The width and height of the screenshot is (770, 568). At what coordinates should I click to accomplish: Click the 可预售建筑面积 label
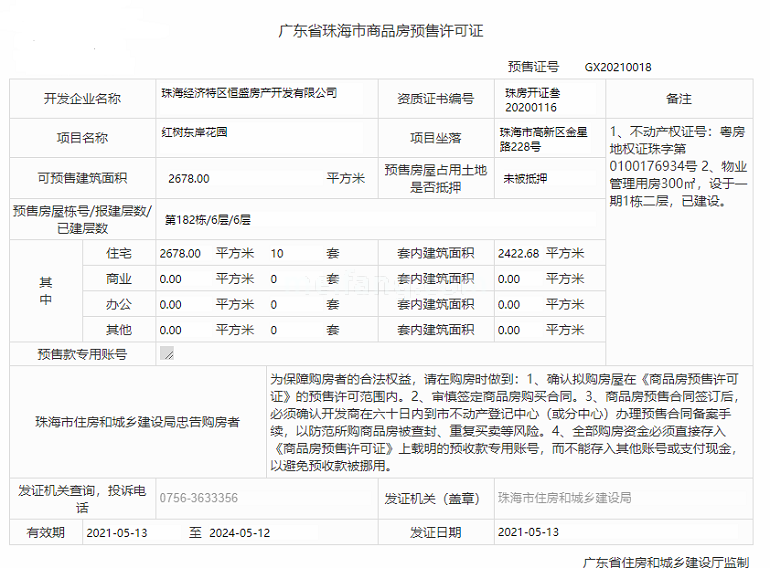[x=82, y=178]
